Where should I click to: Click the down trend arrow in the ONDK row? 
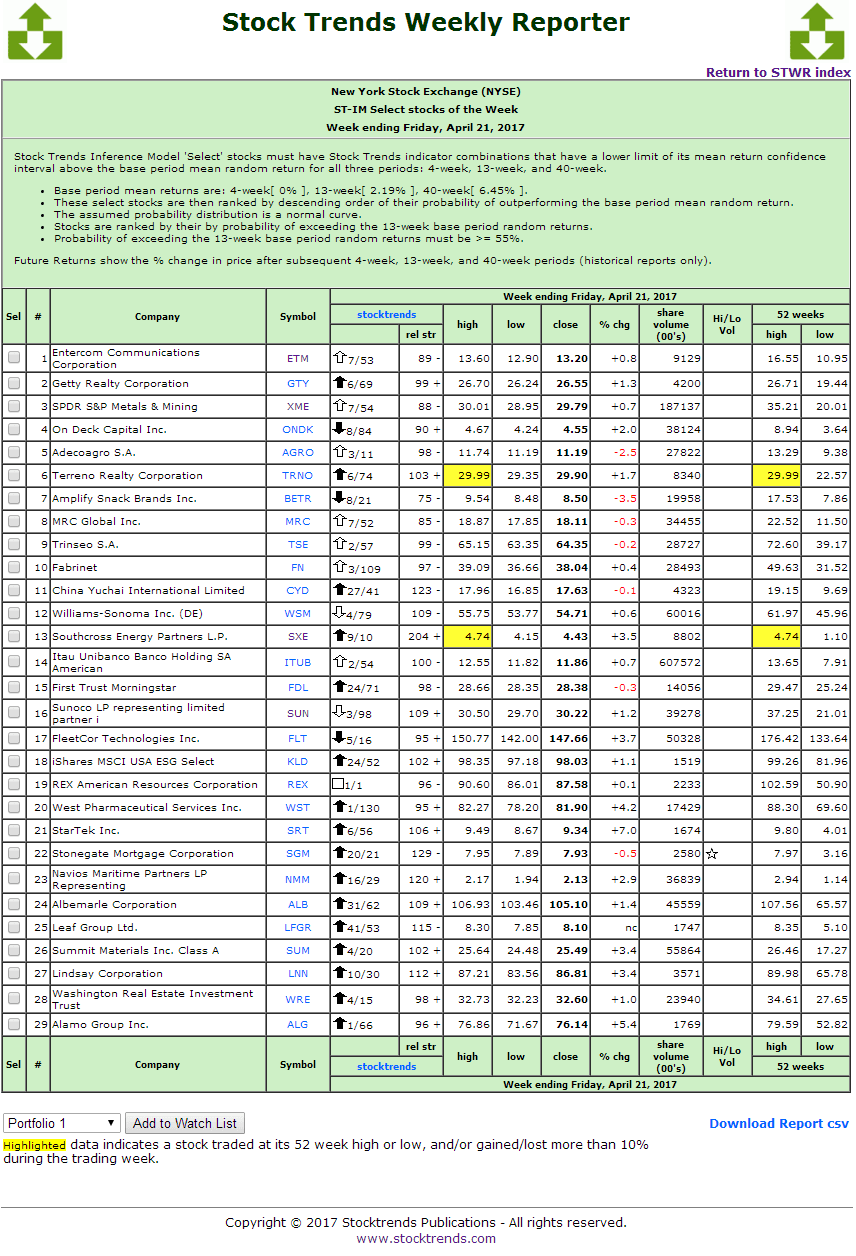point(339,429)
